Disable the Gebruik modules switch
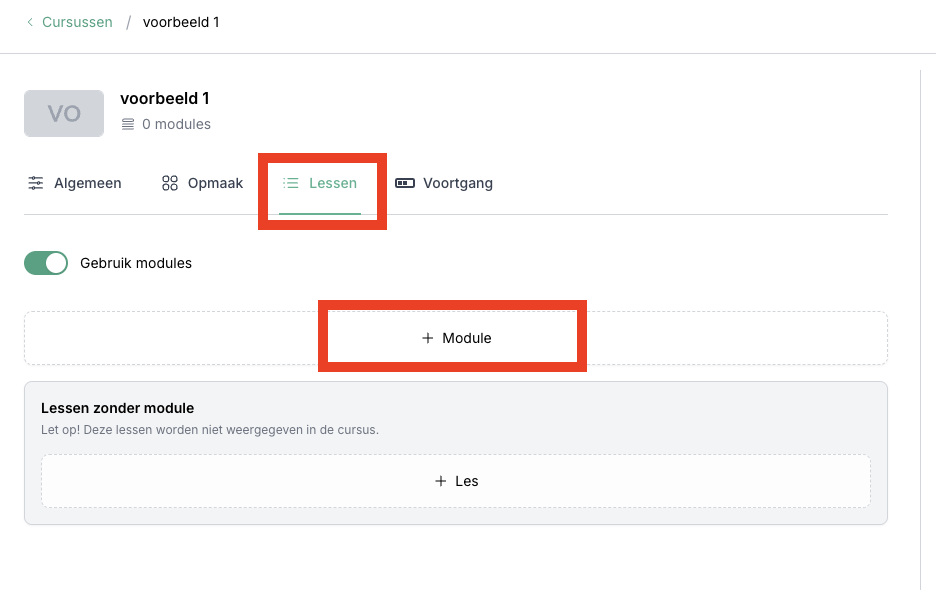The width and height of the screenshot is (936, 590). point(46,263)
